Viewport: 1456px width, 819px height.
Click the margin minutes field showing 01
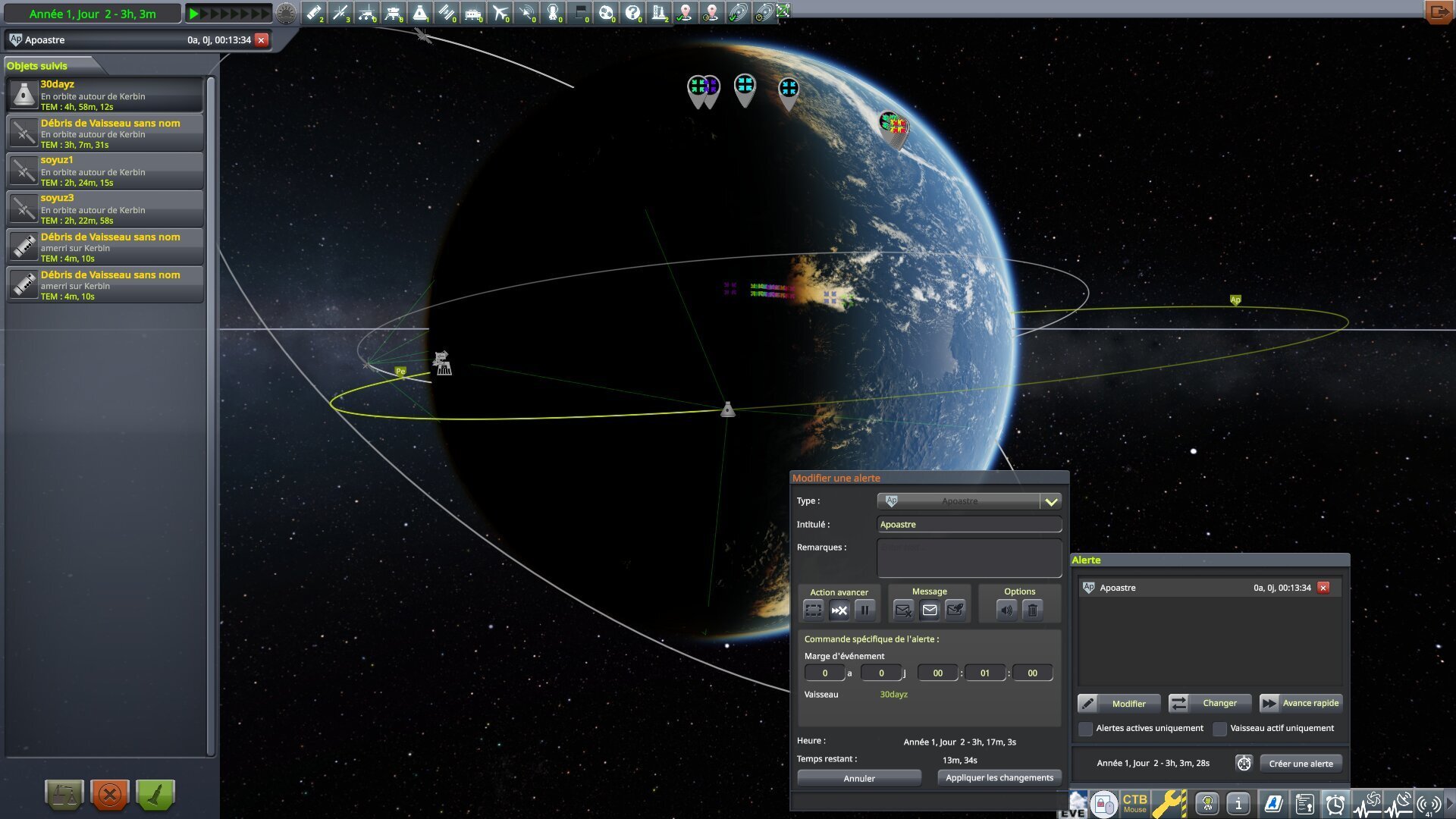(984, 673)
